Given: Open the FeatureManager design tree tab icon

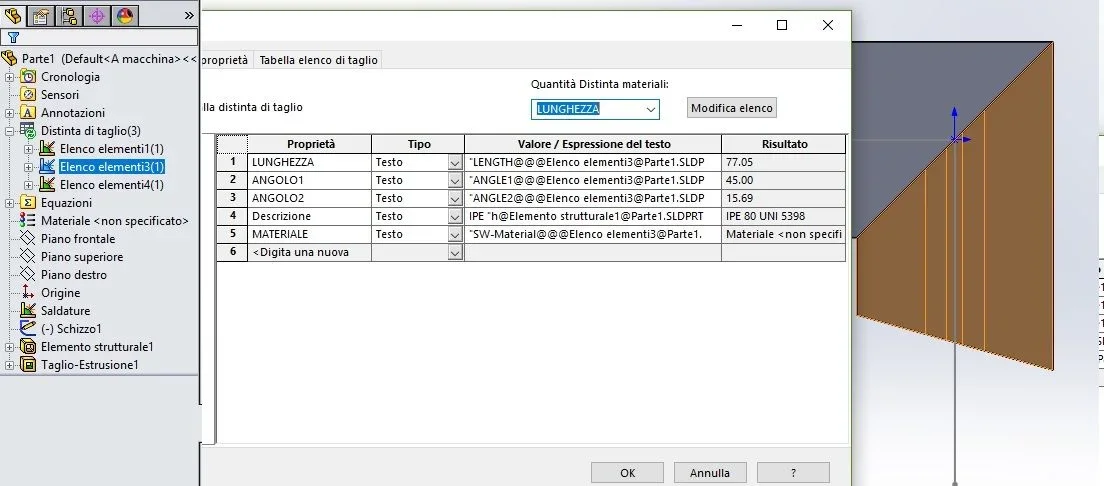Looking at the screenshot, I should pyautogui.click(x=13, y=15).
